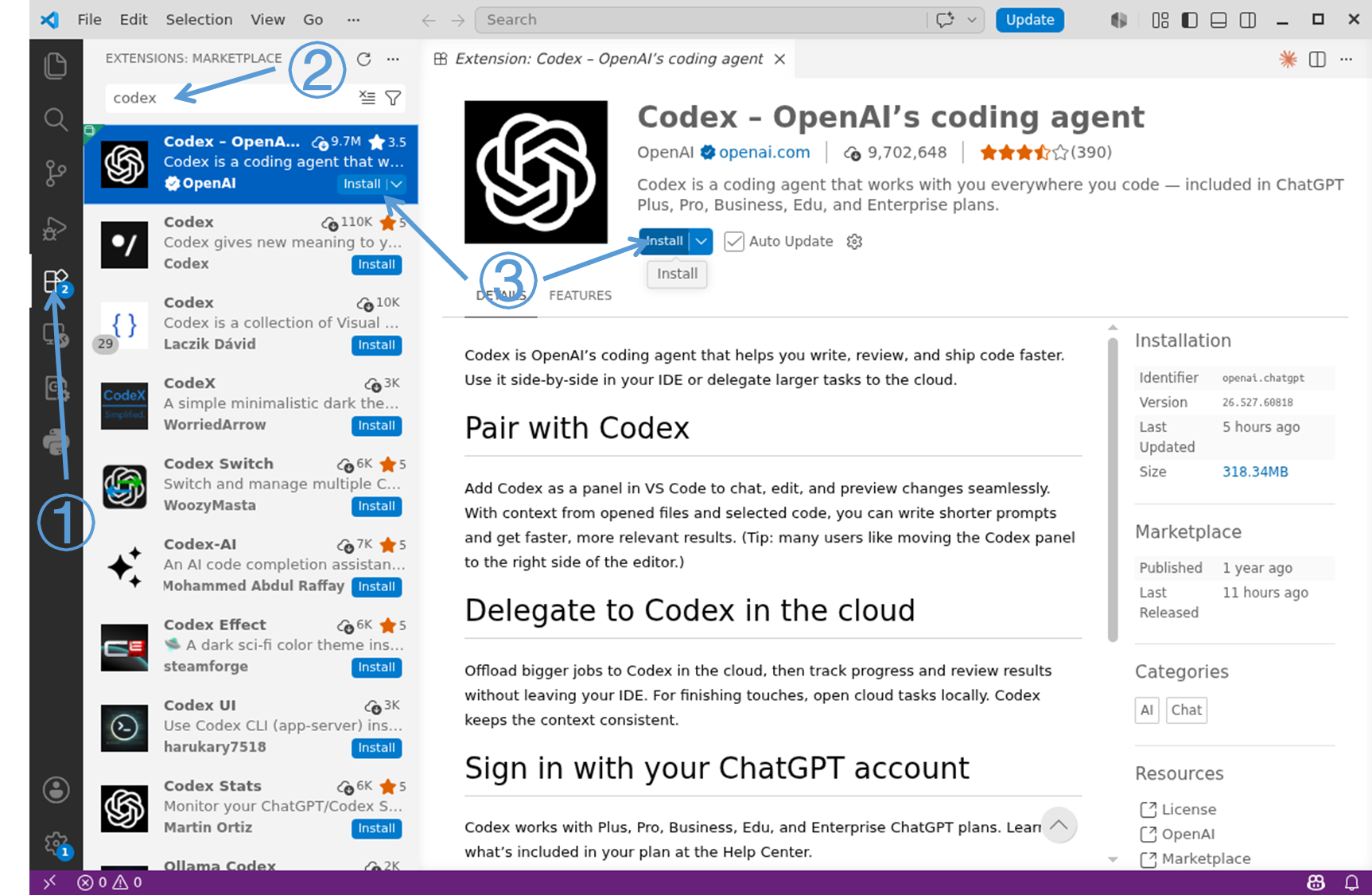Open the Go menu
The width and height of the screenshot is (1372, 895).
pos(313,20)
